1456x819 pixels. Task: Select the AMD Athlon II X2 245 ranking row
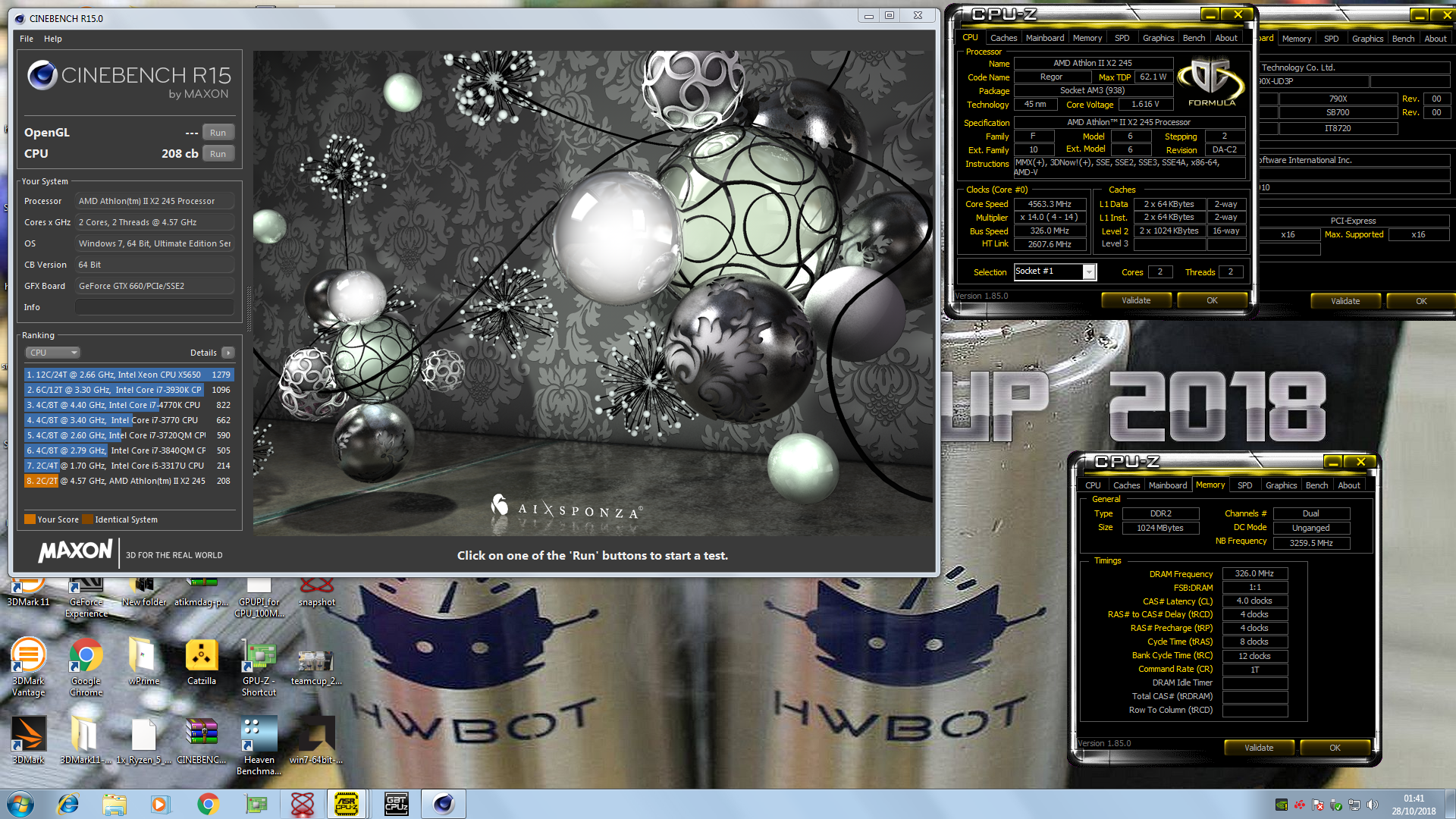tap(129, 481)
